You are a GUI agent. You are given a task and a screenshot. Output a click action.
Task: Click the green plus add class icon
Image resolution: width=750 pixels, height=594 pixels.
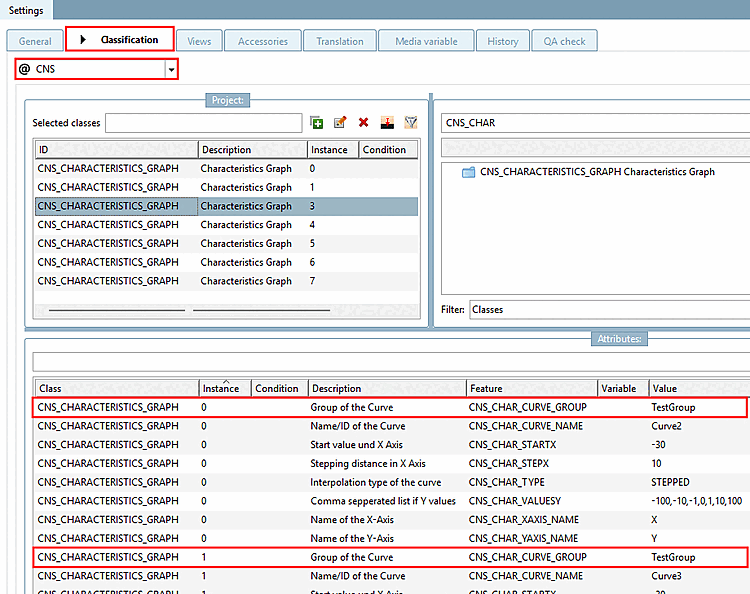click(x=316, y=123)
